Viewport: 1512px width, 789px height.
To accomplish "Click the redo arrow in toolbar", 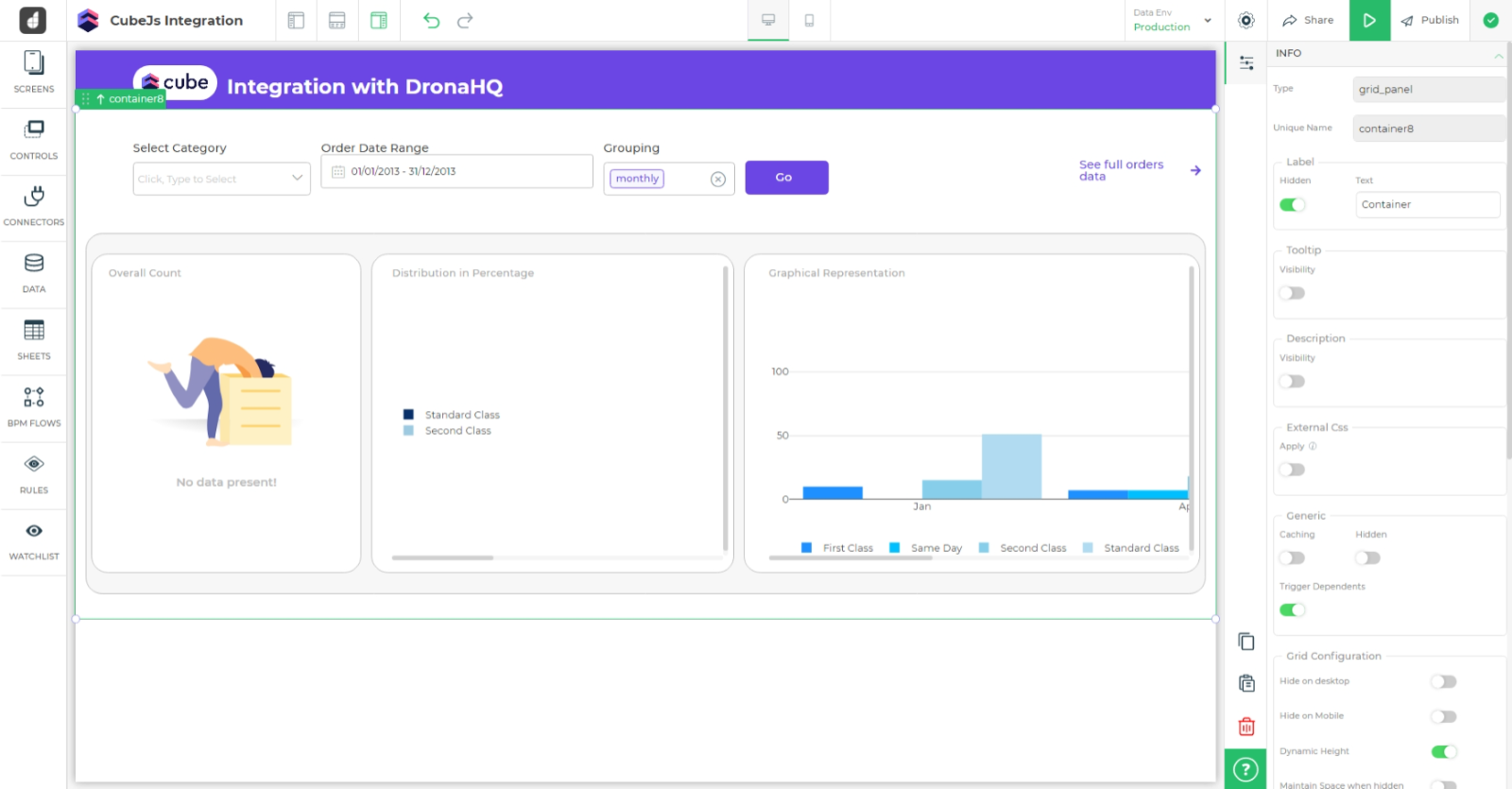I will click(x=465, y=21).
